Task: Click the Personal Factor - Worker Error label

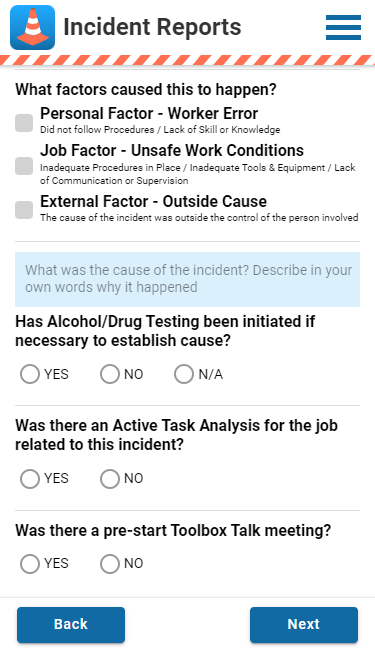Action: point(149,114)
